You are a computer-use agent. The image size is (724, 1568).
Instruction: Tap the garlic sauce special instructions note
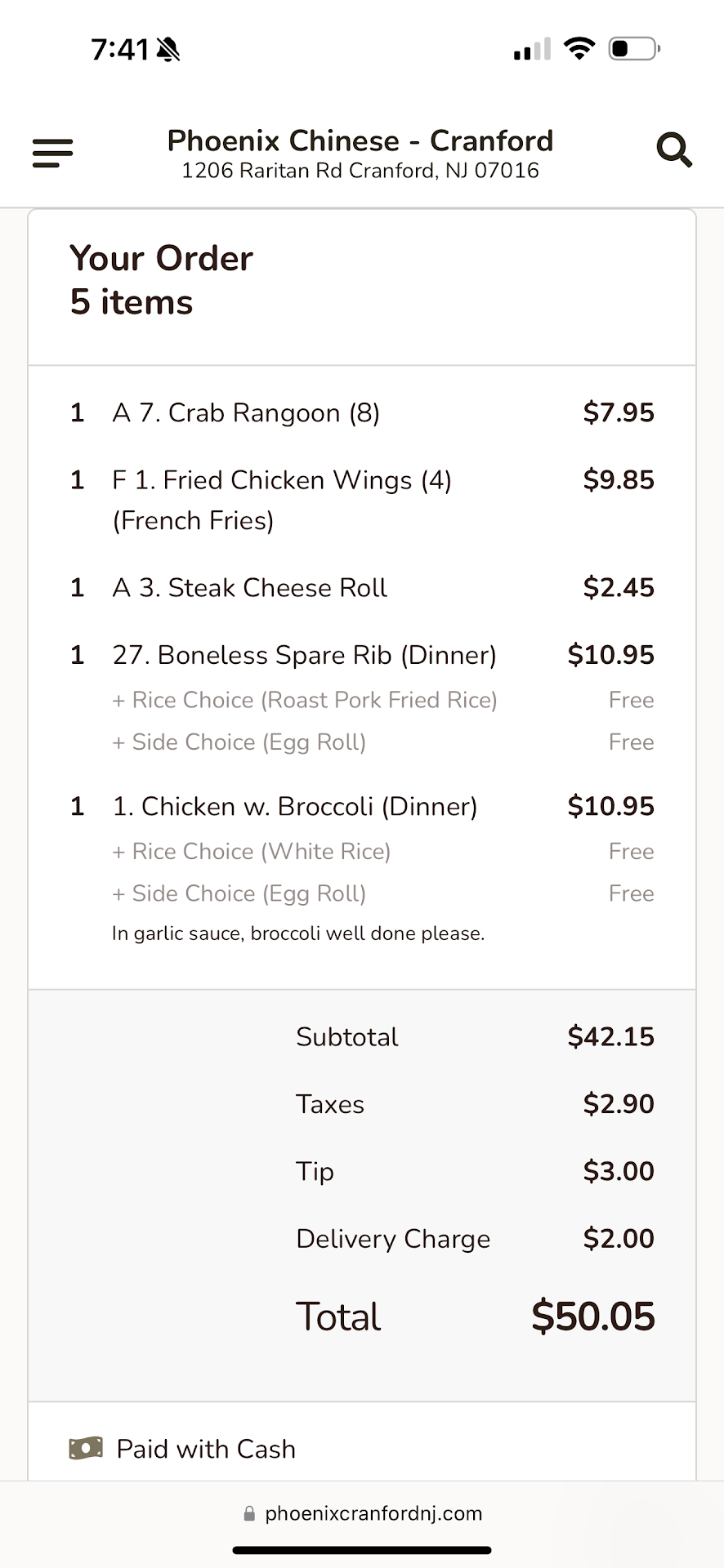click(x=298, y=933)
